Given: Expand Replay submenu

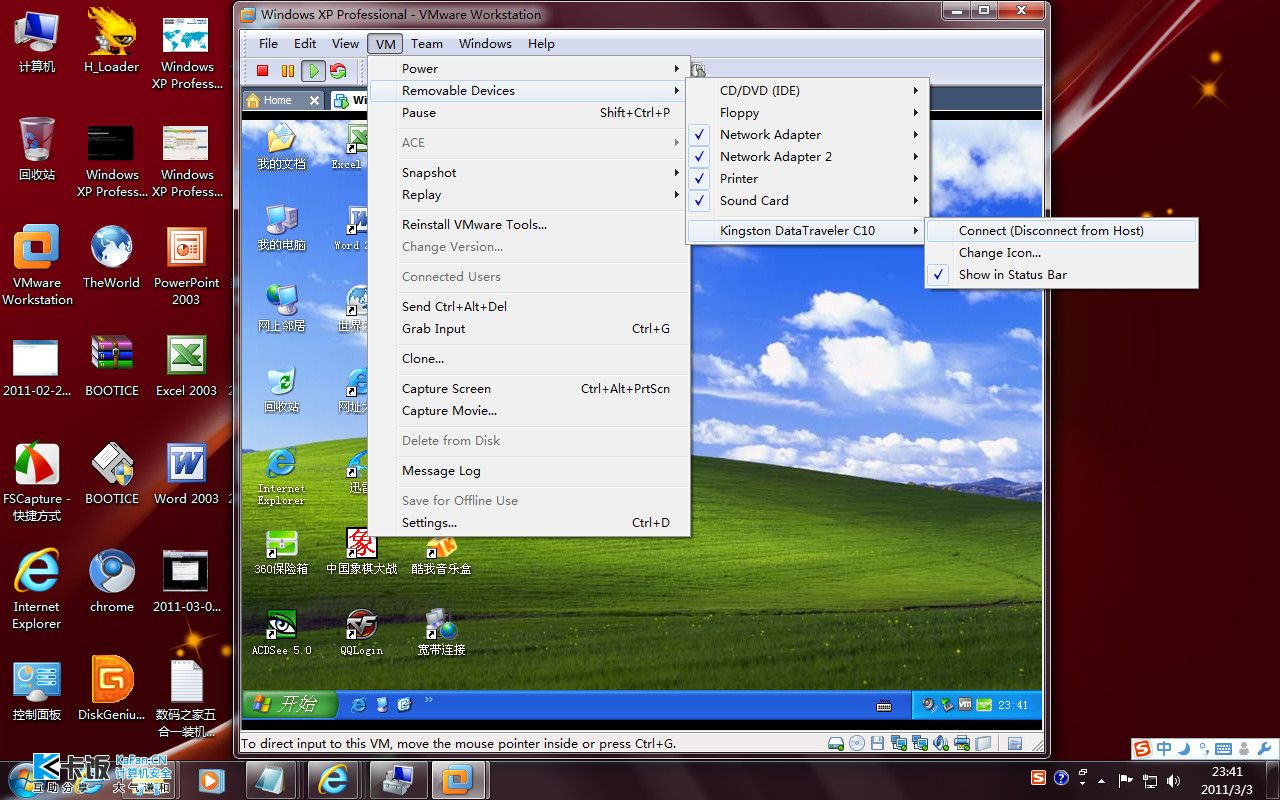Looking at the screenshot, I should point(528,194).
